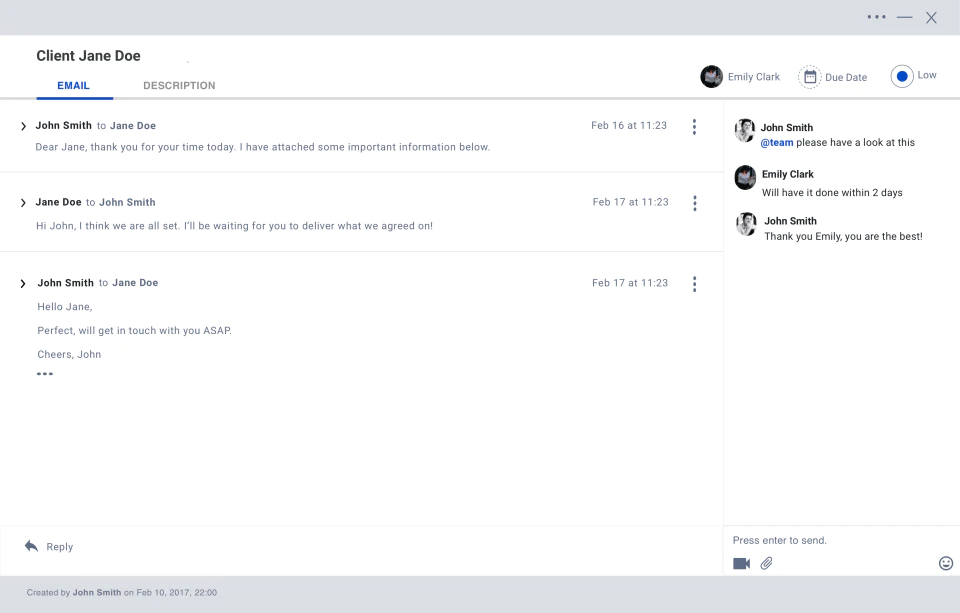The height and width of the screenshot is (613, 960).
Task: Click the Reply button text
Action: pyautogui.click(x=59, y=547)
